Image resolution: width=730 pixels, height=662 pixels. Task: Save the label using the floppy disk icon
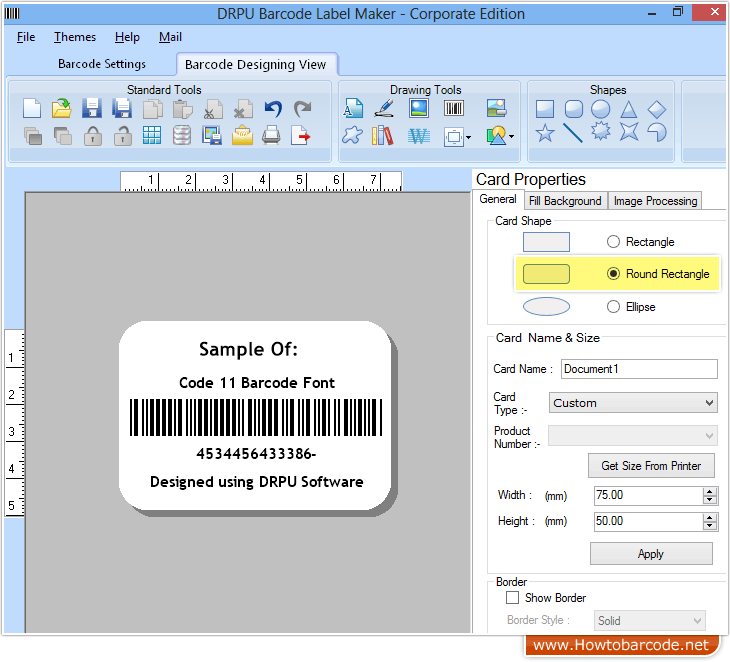pos(92,108)
